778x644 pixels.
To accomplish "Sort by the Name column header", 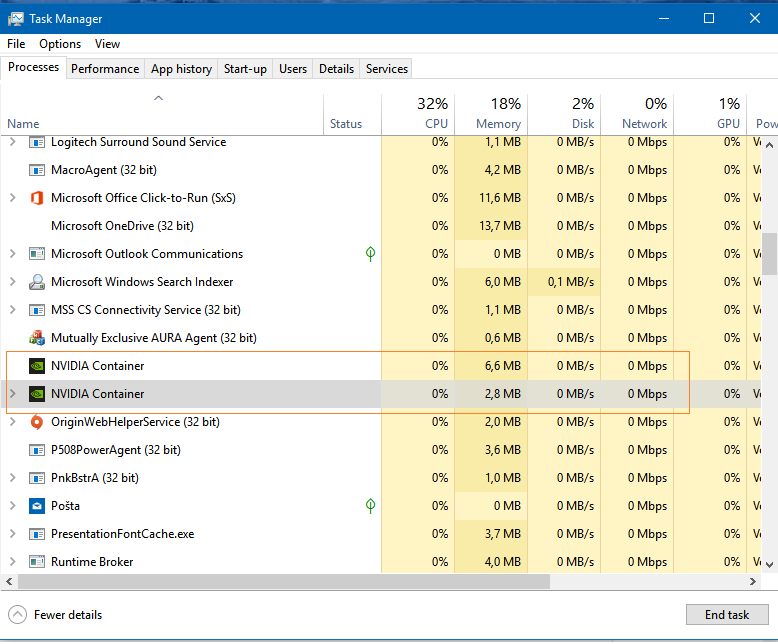I will click(162, 114).
